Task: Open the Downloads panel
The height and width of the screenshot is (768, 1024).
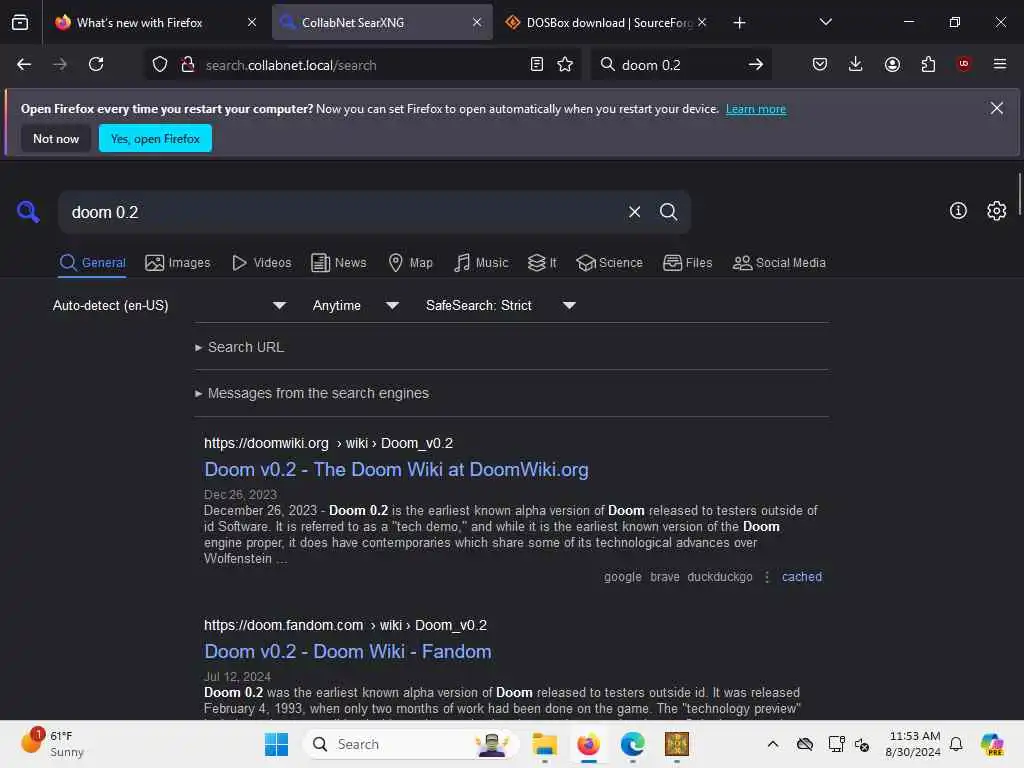Action: point(856,64)
